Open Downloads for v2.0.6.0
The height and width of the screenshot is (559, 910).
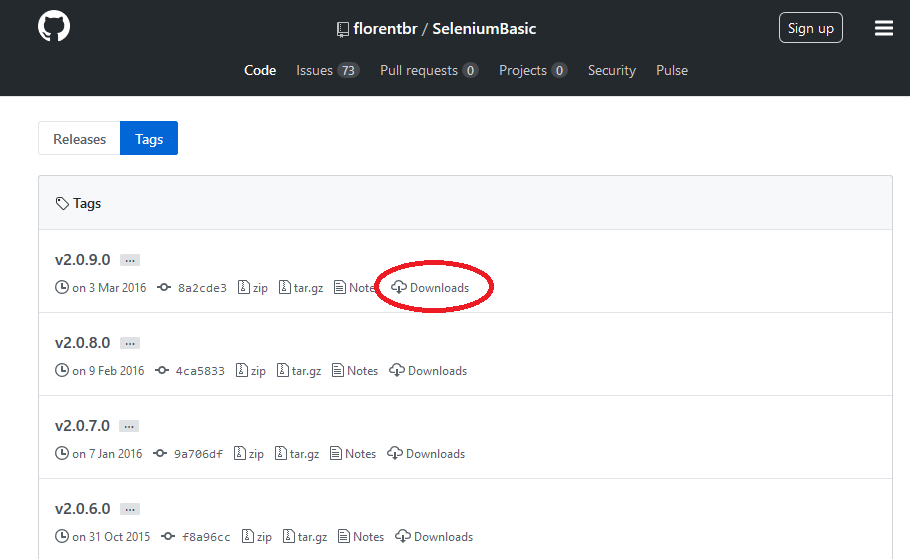(x=434, y=536)
